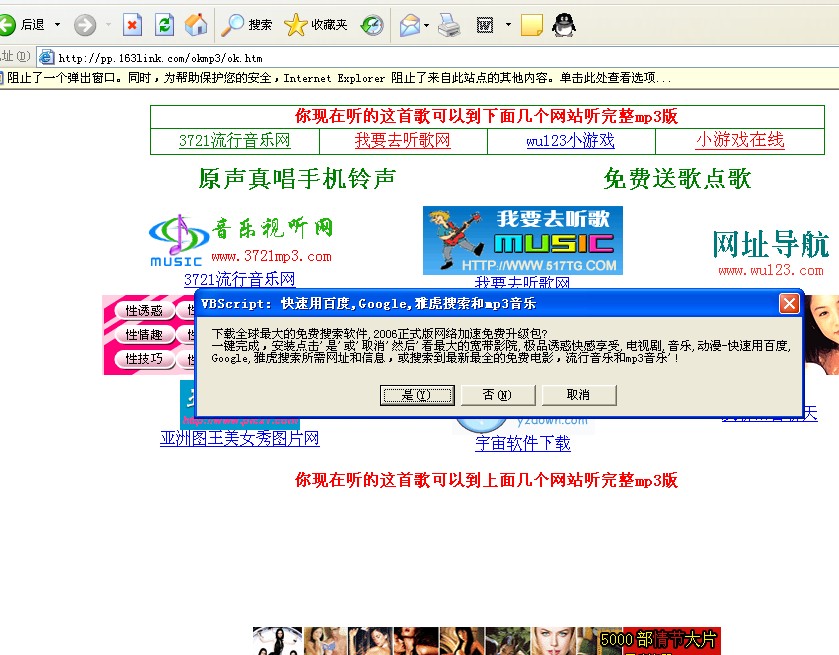Open 3721流行音乐网 link in top table
Viewport: 839px width, 655px height.
tap(234, 140)
